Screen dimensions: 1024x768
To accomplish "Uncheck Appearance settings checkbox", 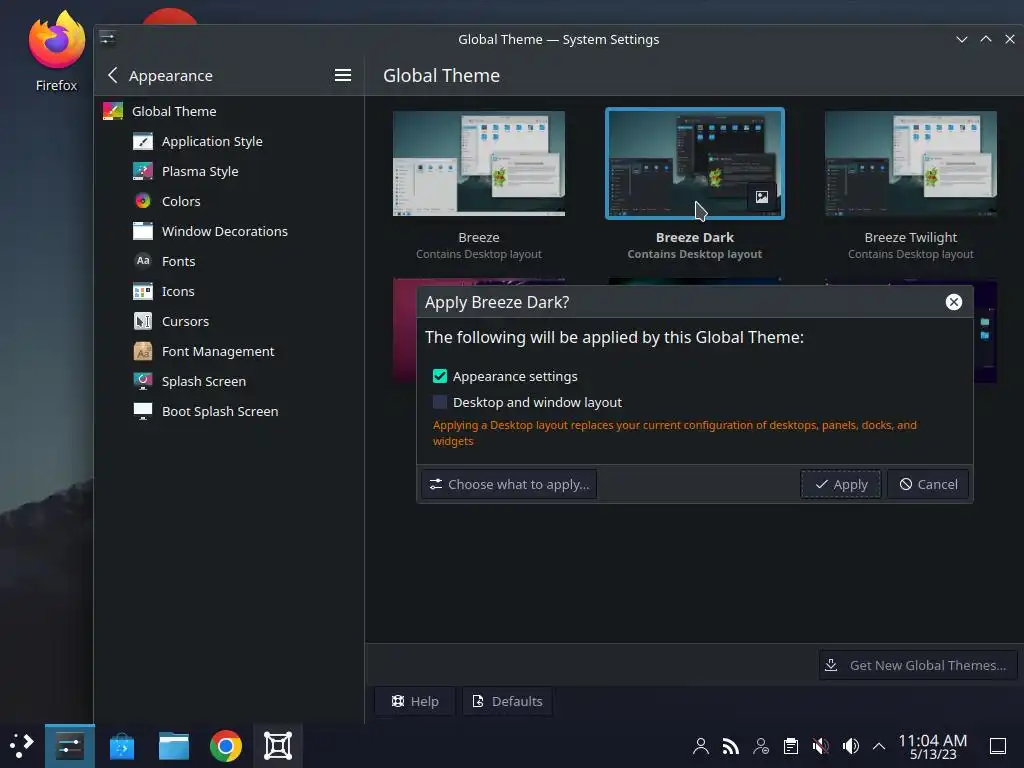I will (440, 377).
